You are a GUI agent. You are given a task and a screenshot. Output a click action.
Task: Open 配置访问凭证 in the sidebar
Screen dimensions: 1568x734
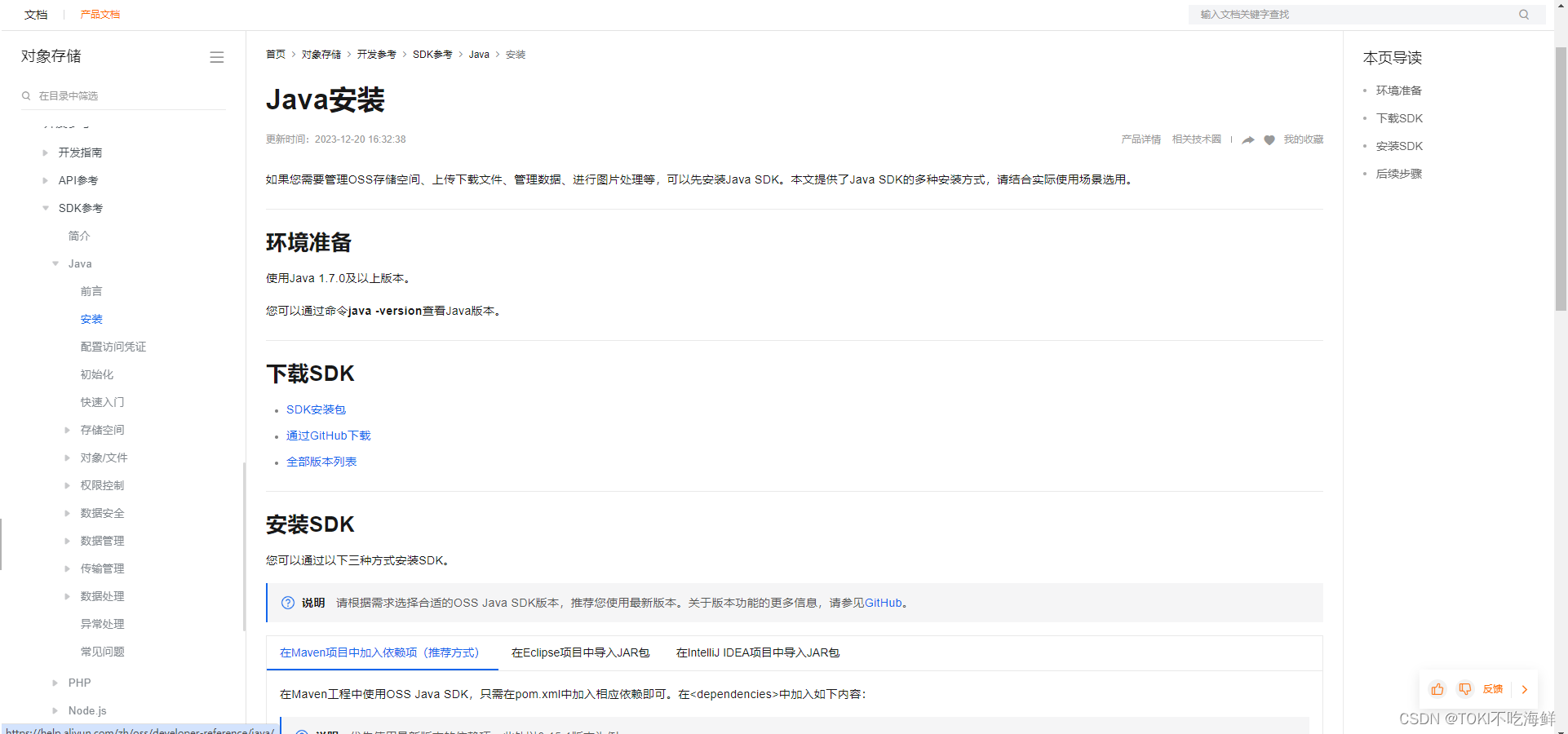113,347
